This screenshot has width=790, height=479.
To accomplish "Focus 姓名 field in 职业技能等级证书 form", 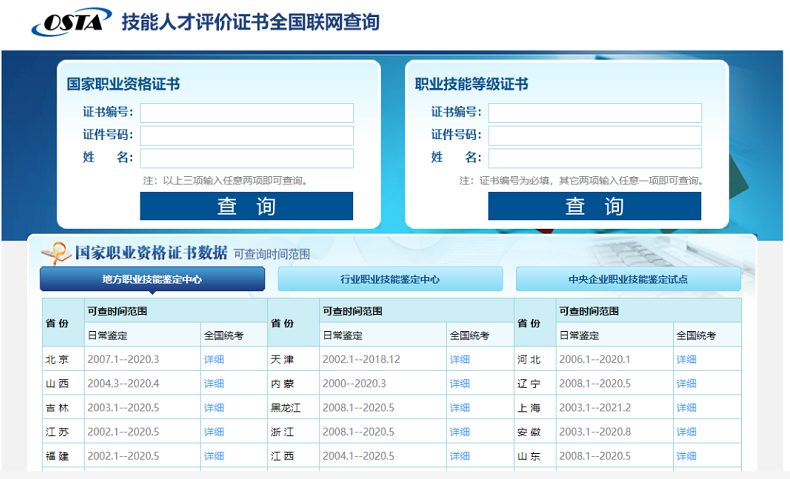I will point(595,158).
